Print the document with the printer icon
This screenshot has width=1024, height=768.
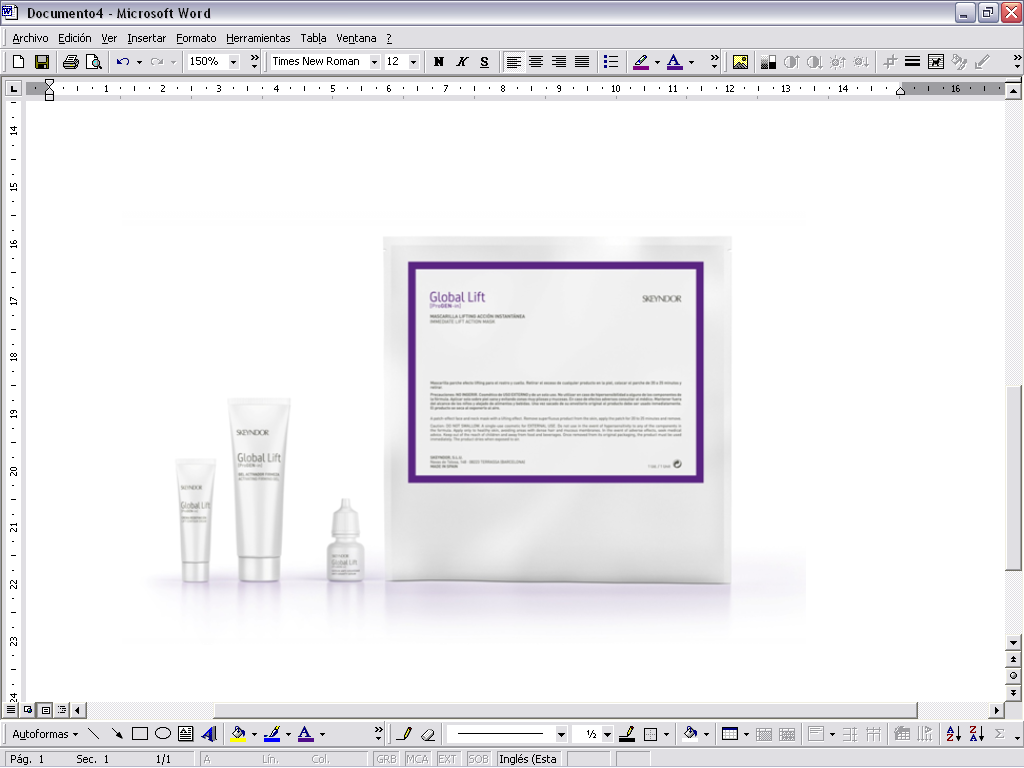71,62
